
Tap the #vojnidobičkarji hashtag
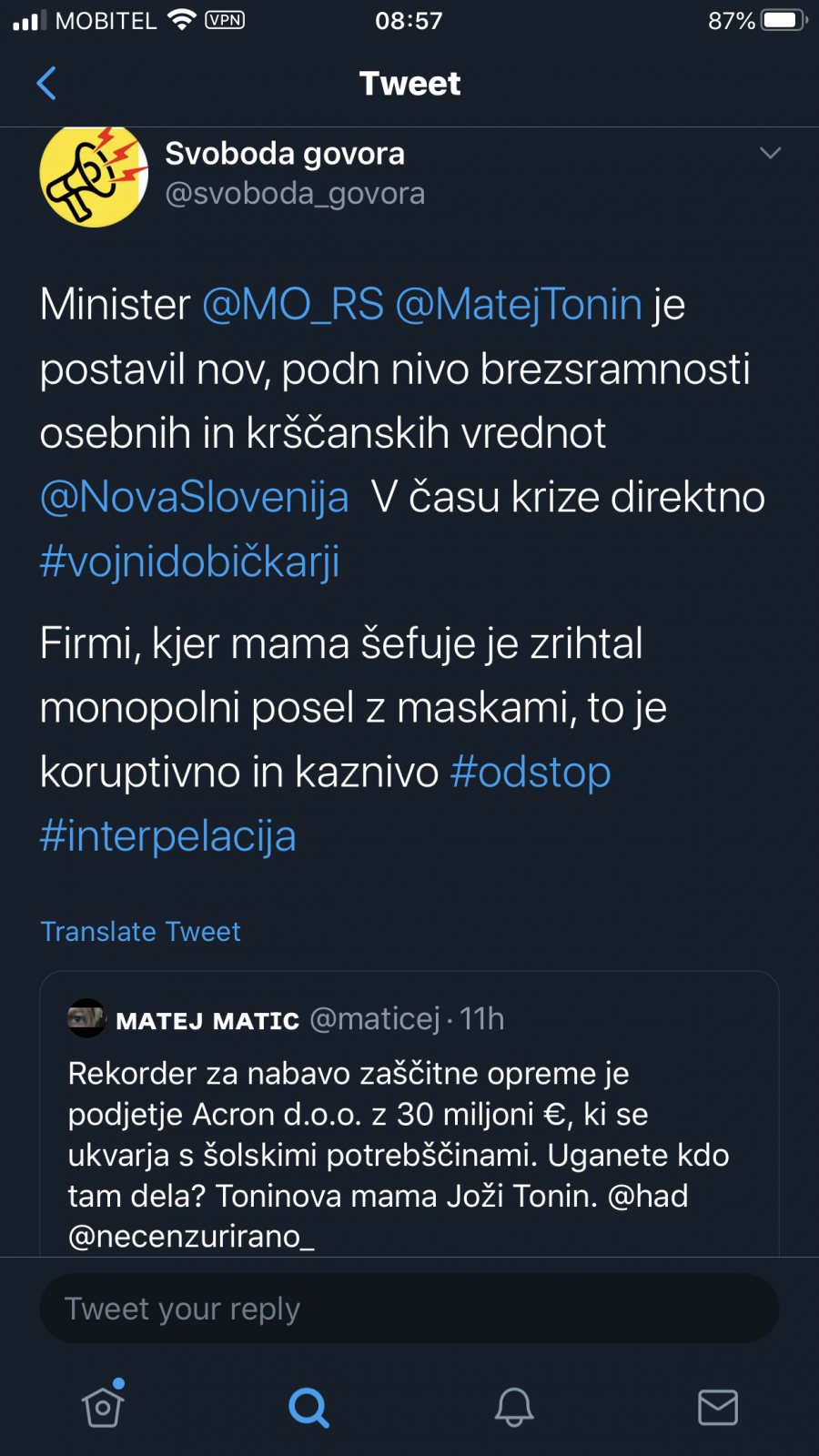click(190, 562)
